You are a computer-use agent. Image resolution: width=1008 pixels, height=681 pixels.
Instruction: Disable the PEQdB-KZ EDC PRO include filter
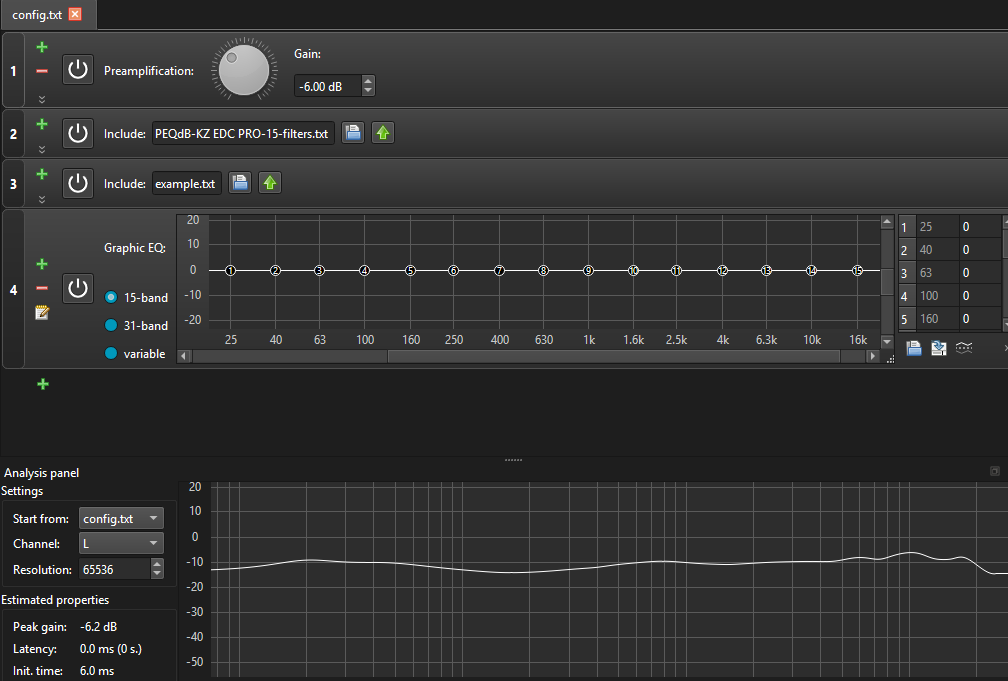[78, 133]
